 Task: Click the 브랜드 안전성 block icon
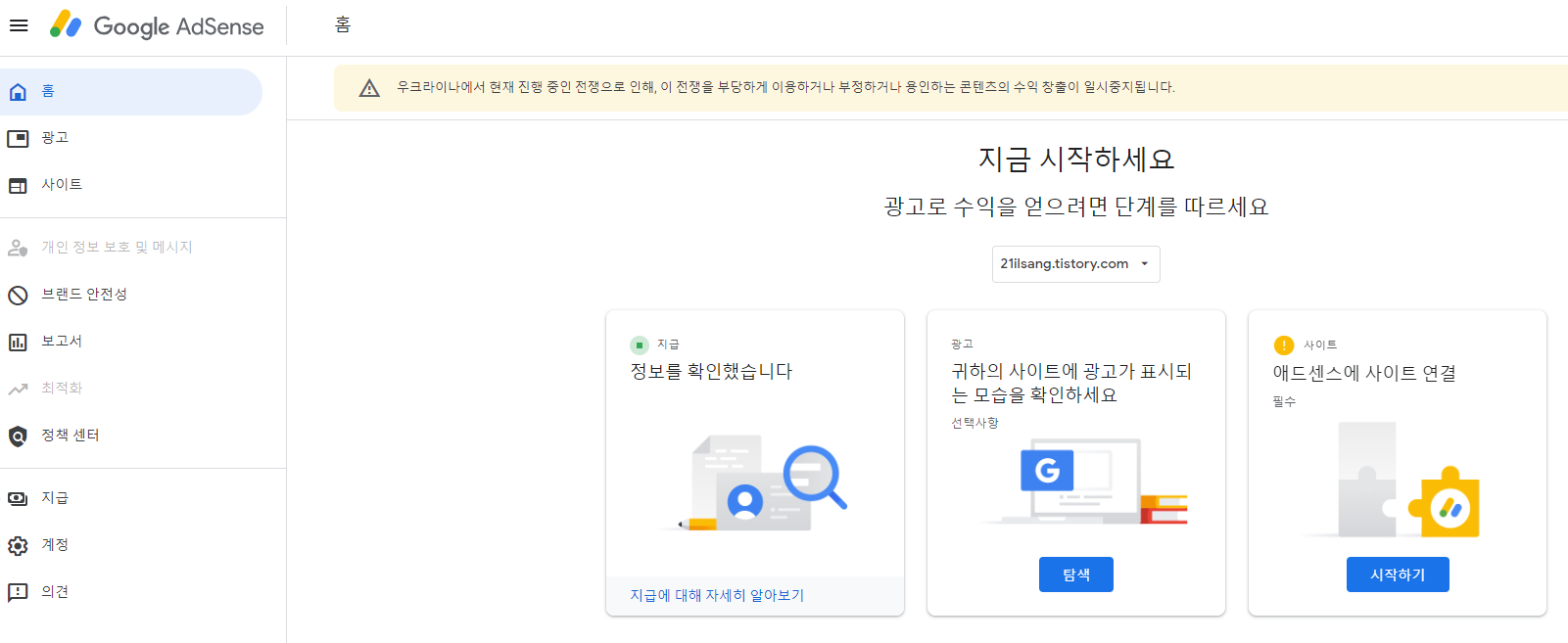coord(18,295)
